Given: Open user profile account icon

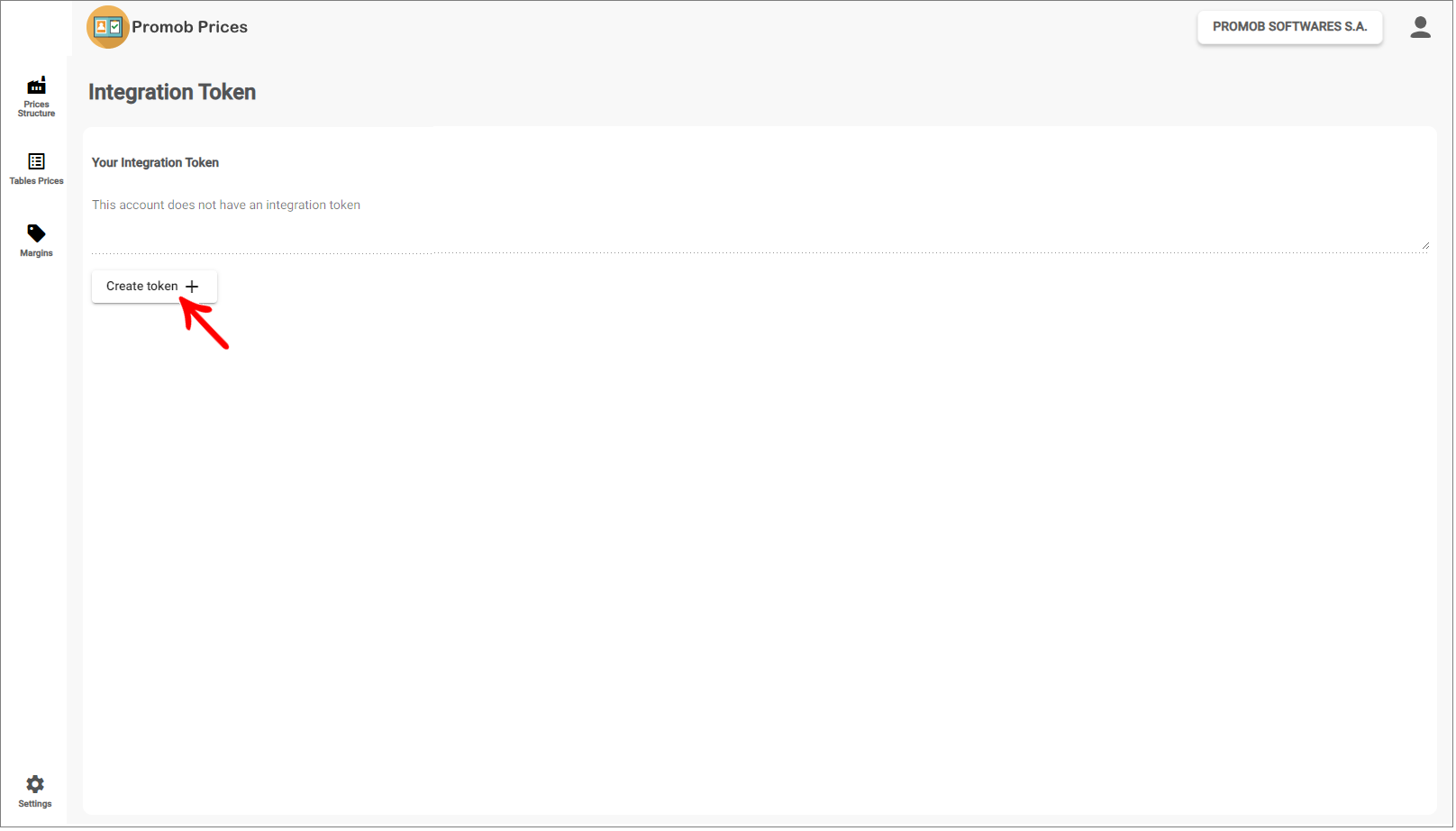Looking at the screenshot, I should (1420, 27).
